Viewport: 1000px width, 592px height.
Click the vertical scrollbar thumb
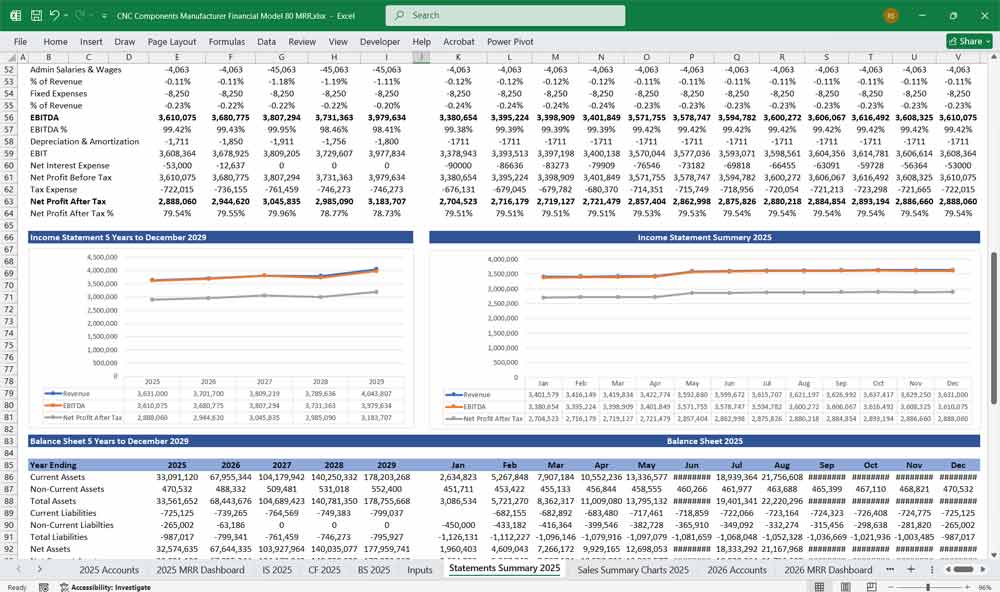(993, 327)
